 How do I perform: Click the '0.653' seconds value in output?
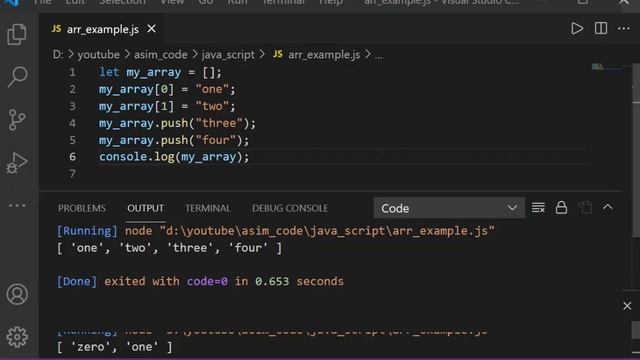click(x=272, y=282)
